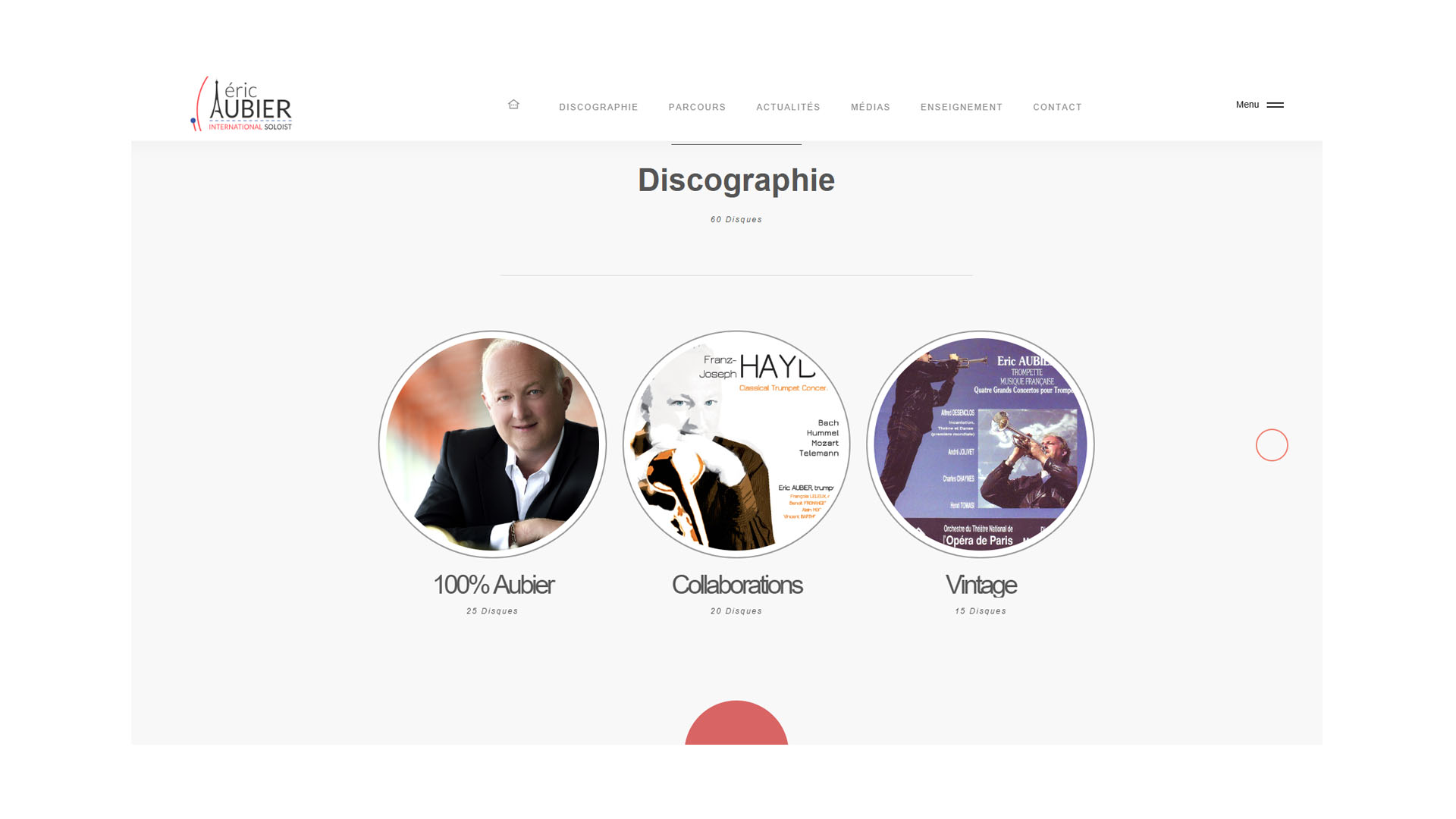
Task: Click the Vintage title link
Action: (x=981, y=585)
